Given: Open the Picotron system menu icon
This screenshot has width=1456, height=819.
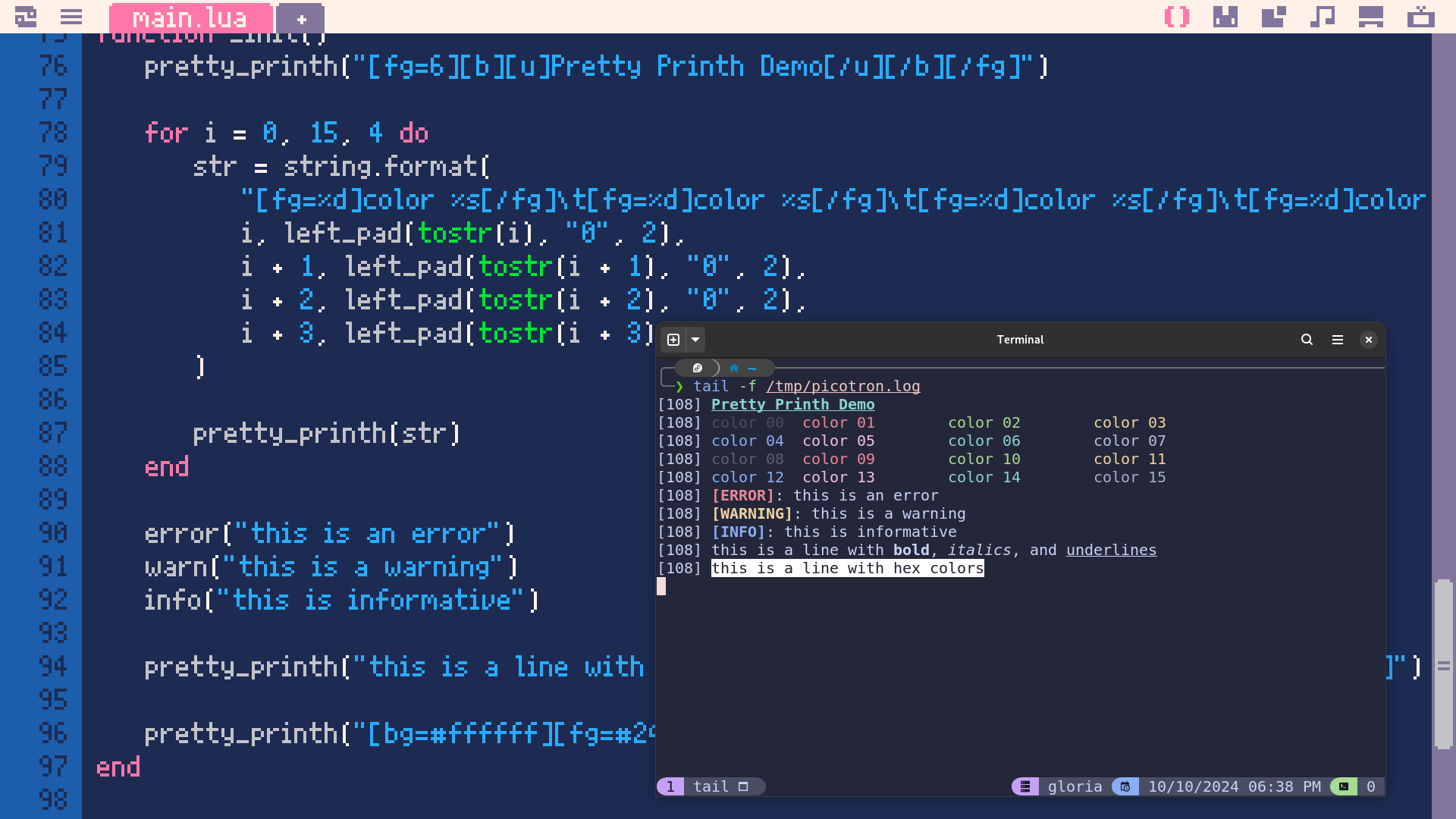Looking at the screenshot, I should point(26,17).
